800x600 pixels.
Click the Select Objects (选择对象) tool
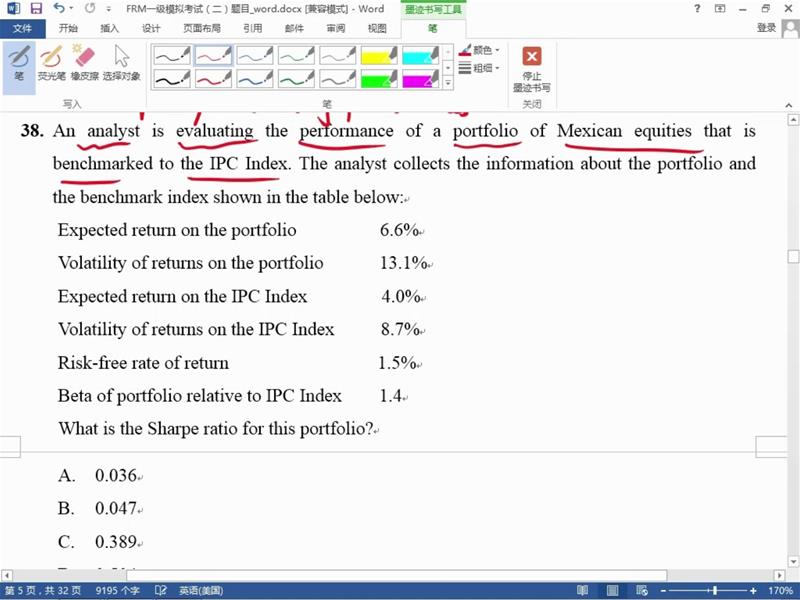click(x=121, y=62)
